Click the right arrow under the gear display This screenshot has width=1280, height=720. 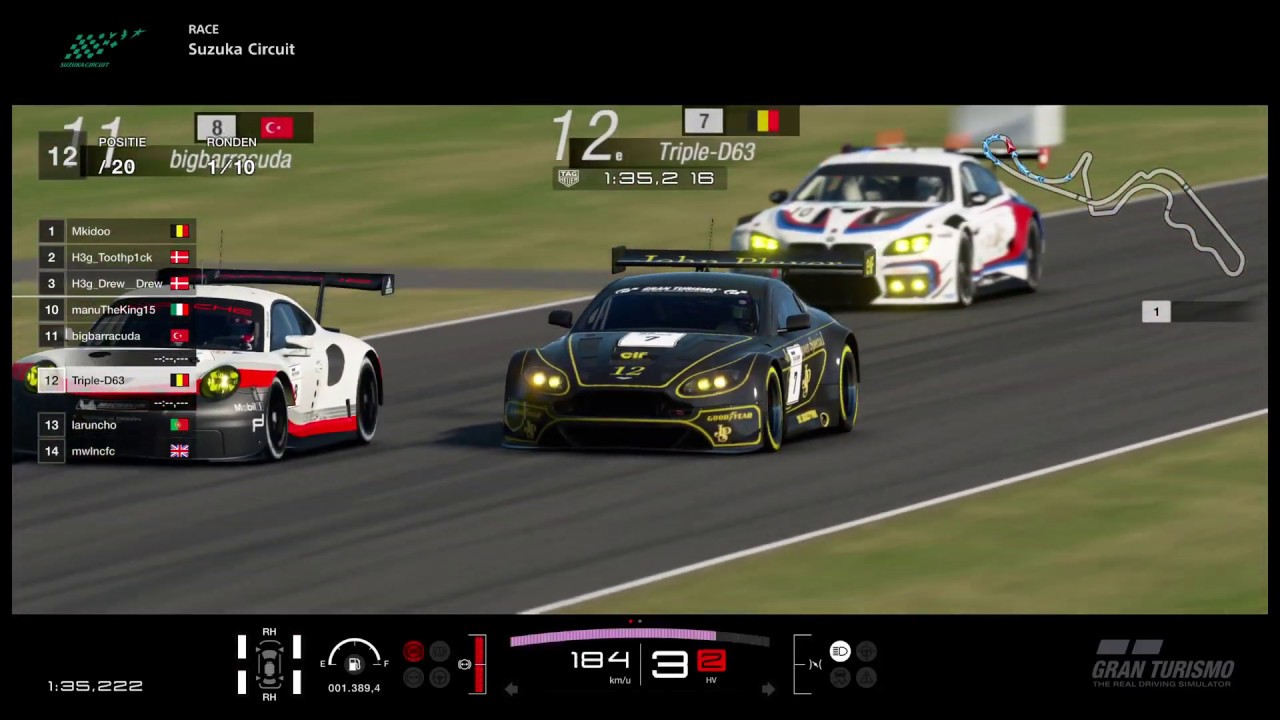pos(768,689)
